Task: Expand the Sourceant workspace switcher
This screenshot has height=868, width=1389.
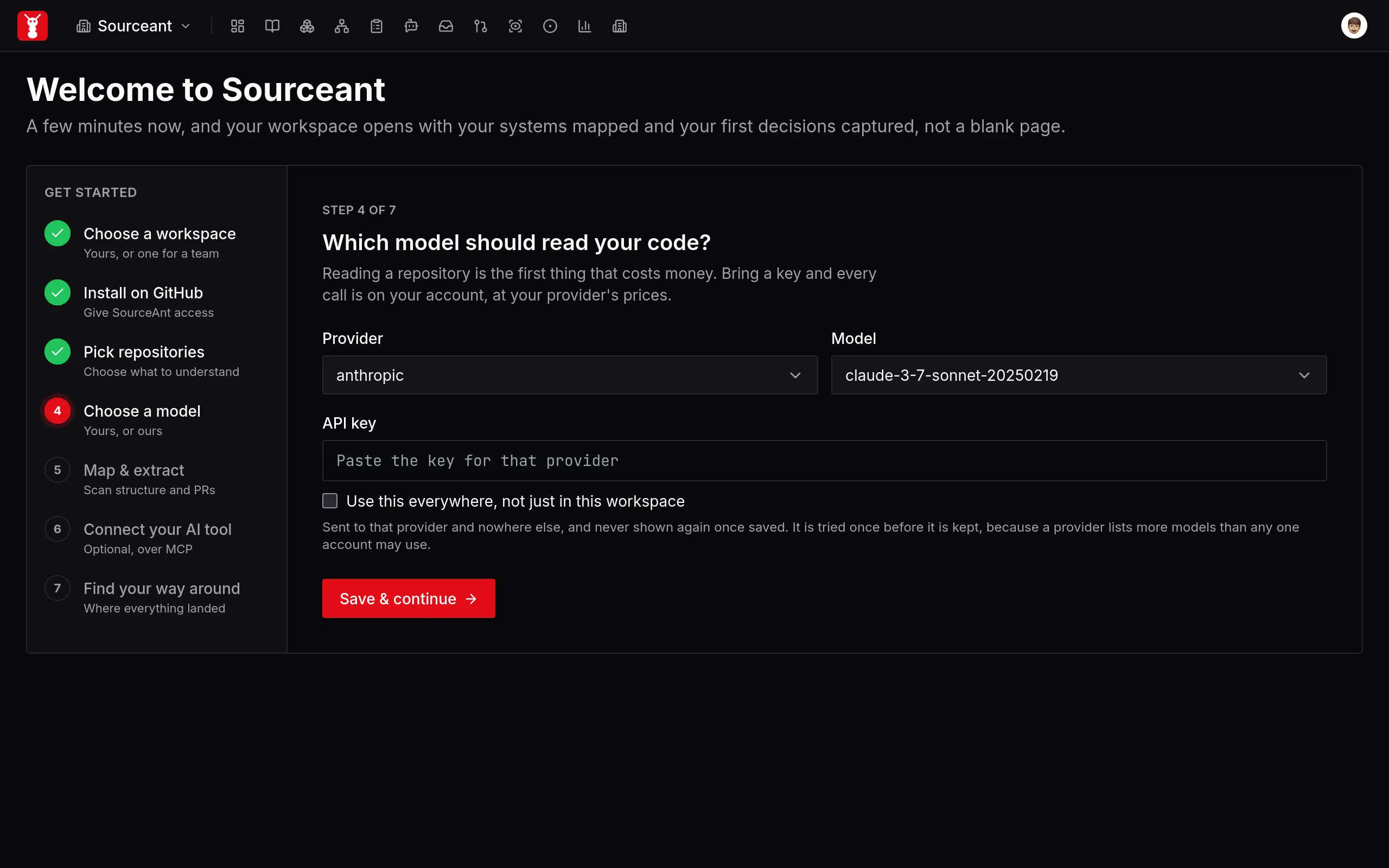Action: tap(133, 26)
